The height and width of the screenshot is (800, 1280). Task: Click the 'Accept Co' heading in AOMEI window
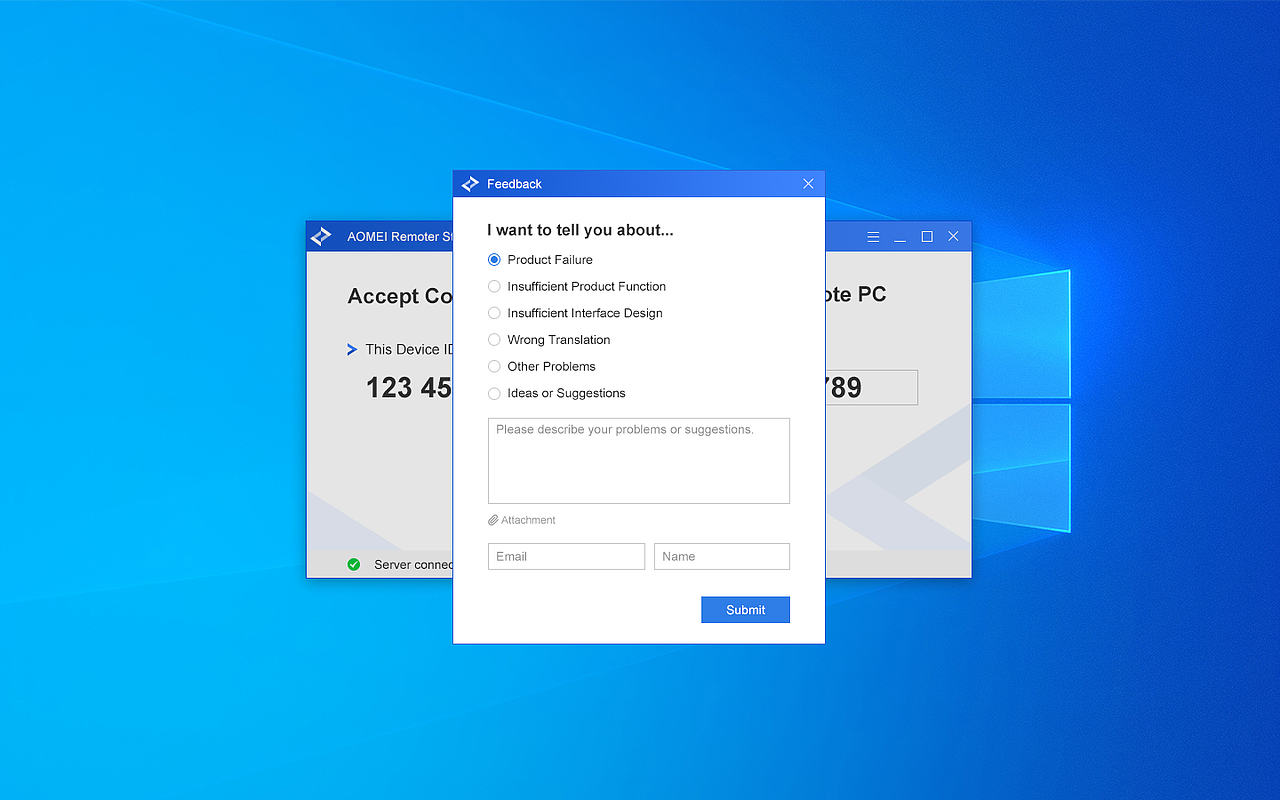click(400, 296)
